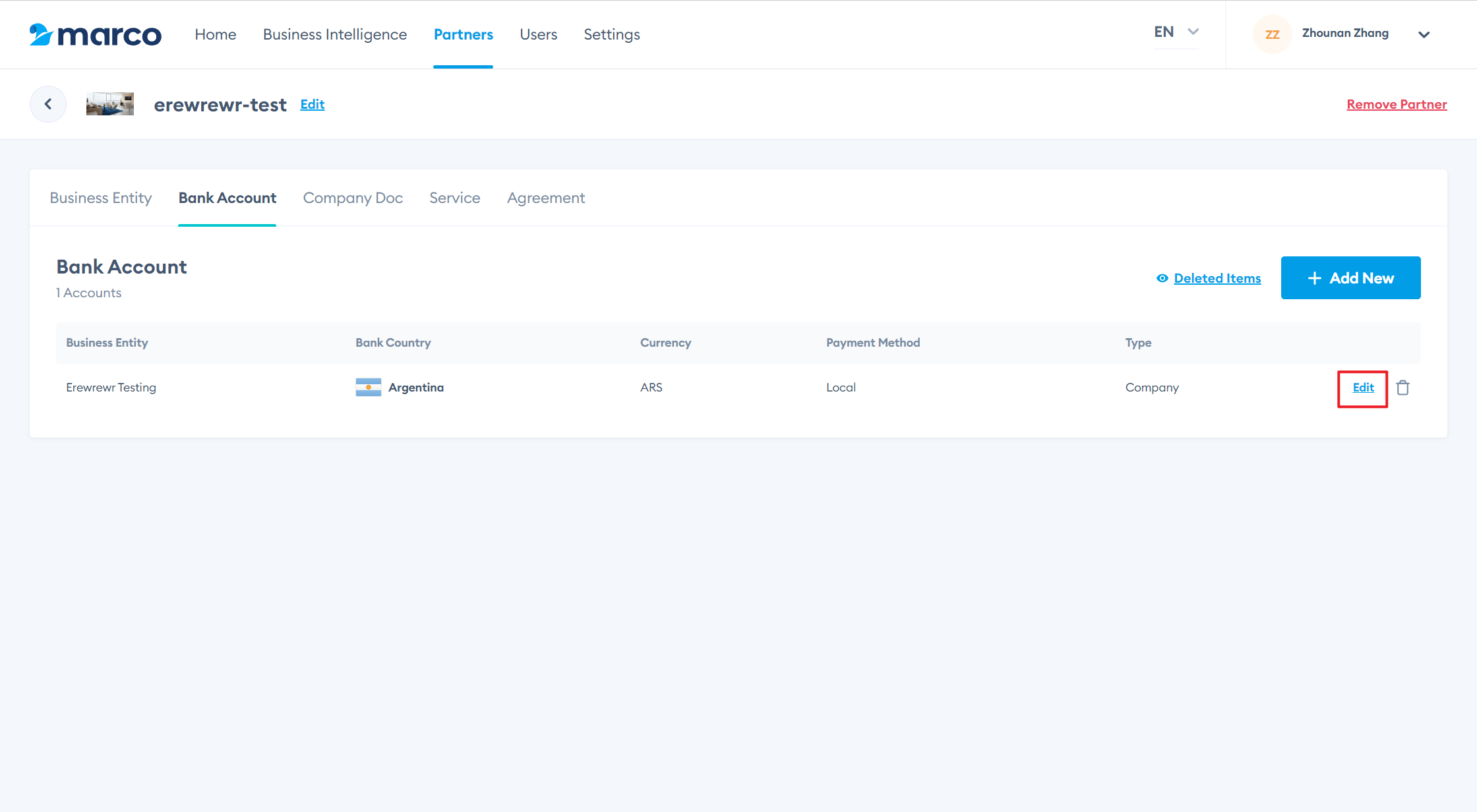The image size is (1477, 812).
Task: Click Remove Partner link
Action: pos(1397,104)
